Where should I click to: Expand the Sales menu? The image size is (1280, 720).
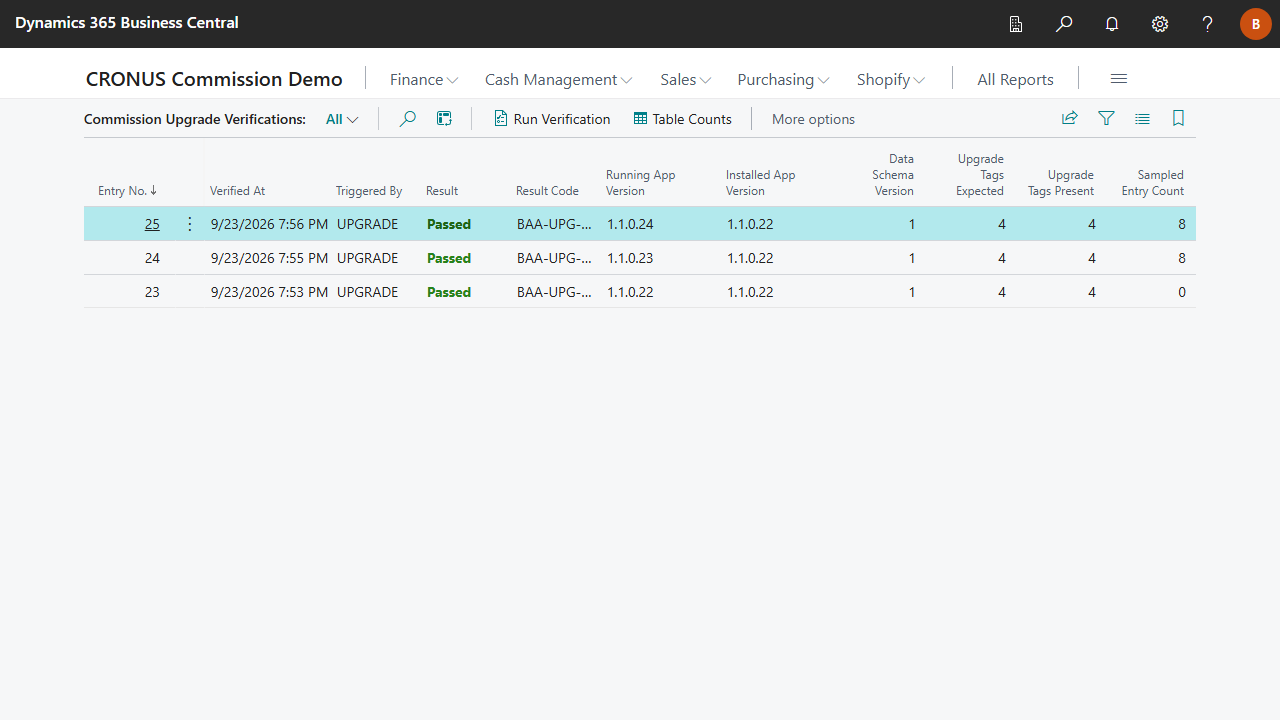point(685,79)
